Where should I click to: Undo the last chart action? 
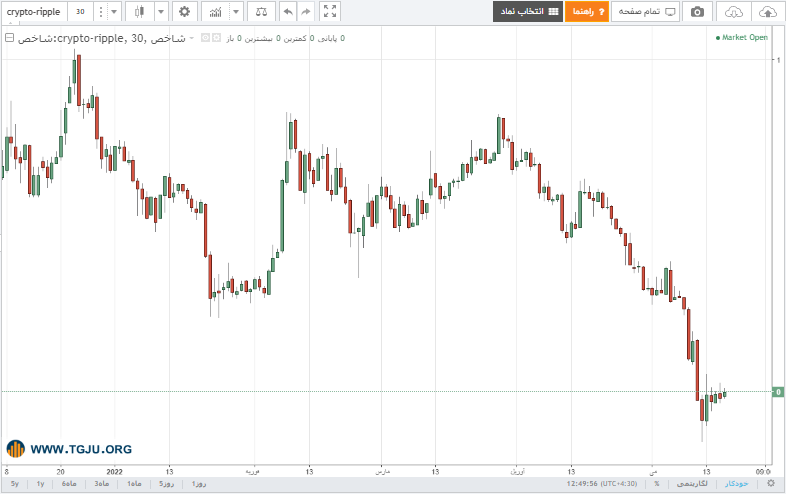click(288, 12)
